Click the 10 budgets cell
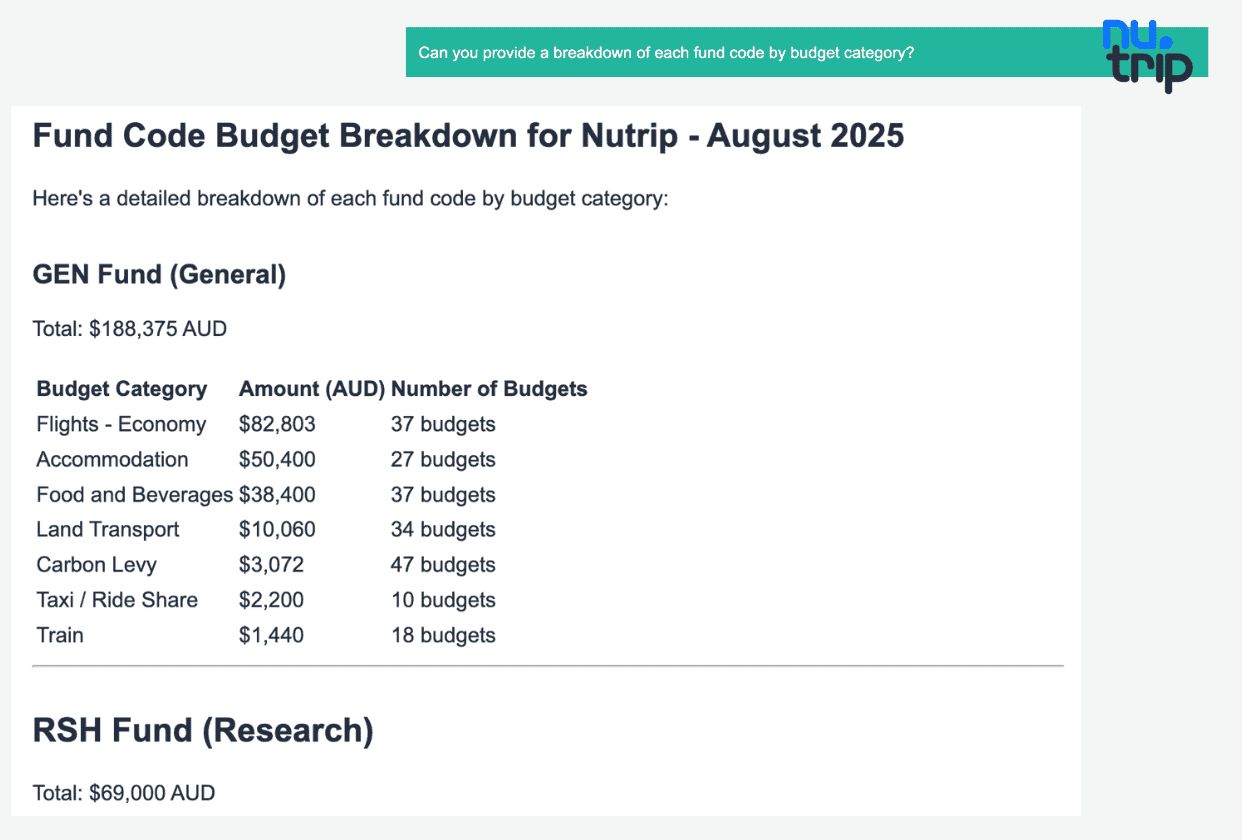Image resolution: width=1242 pixels, height=840 pixels. pyautogui.click(x=443, y=599)
